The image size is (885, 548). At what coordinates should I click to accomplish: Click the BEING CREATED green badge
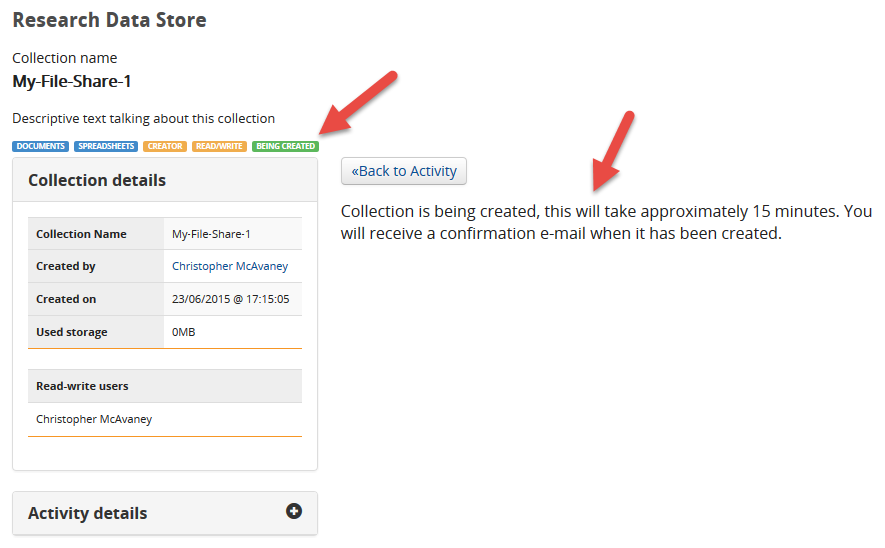click(286, 146)
